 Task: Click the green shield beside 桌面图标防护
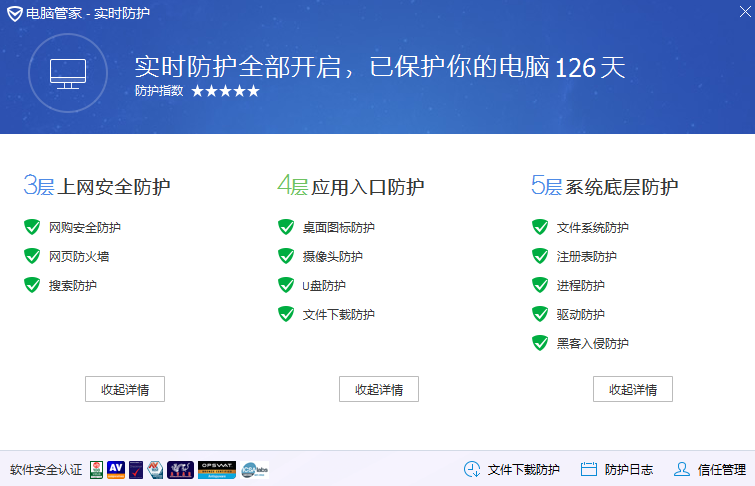pyautogui.click(x=286, y=227)
